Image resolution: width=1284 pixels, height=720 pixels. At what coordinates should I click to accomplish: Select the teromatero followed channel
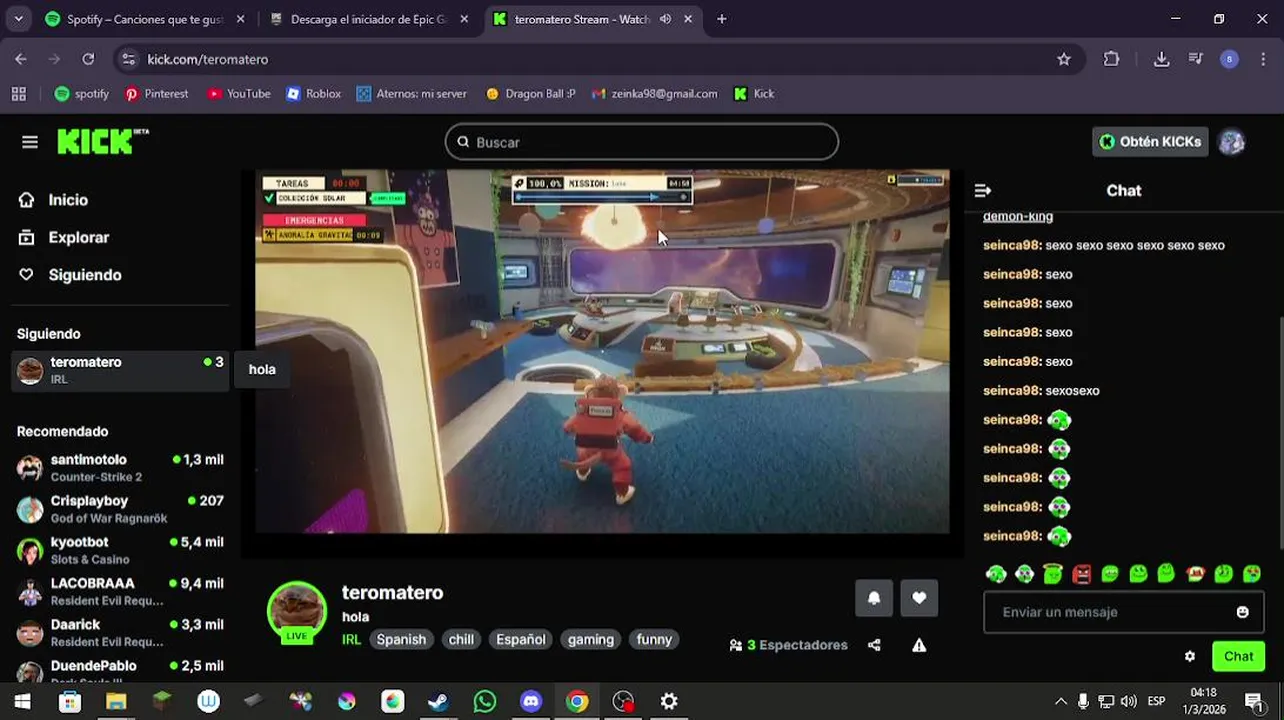(120, 370)
